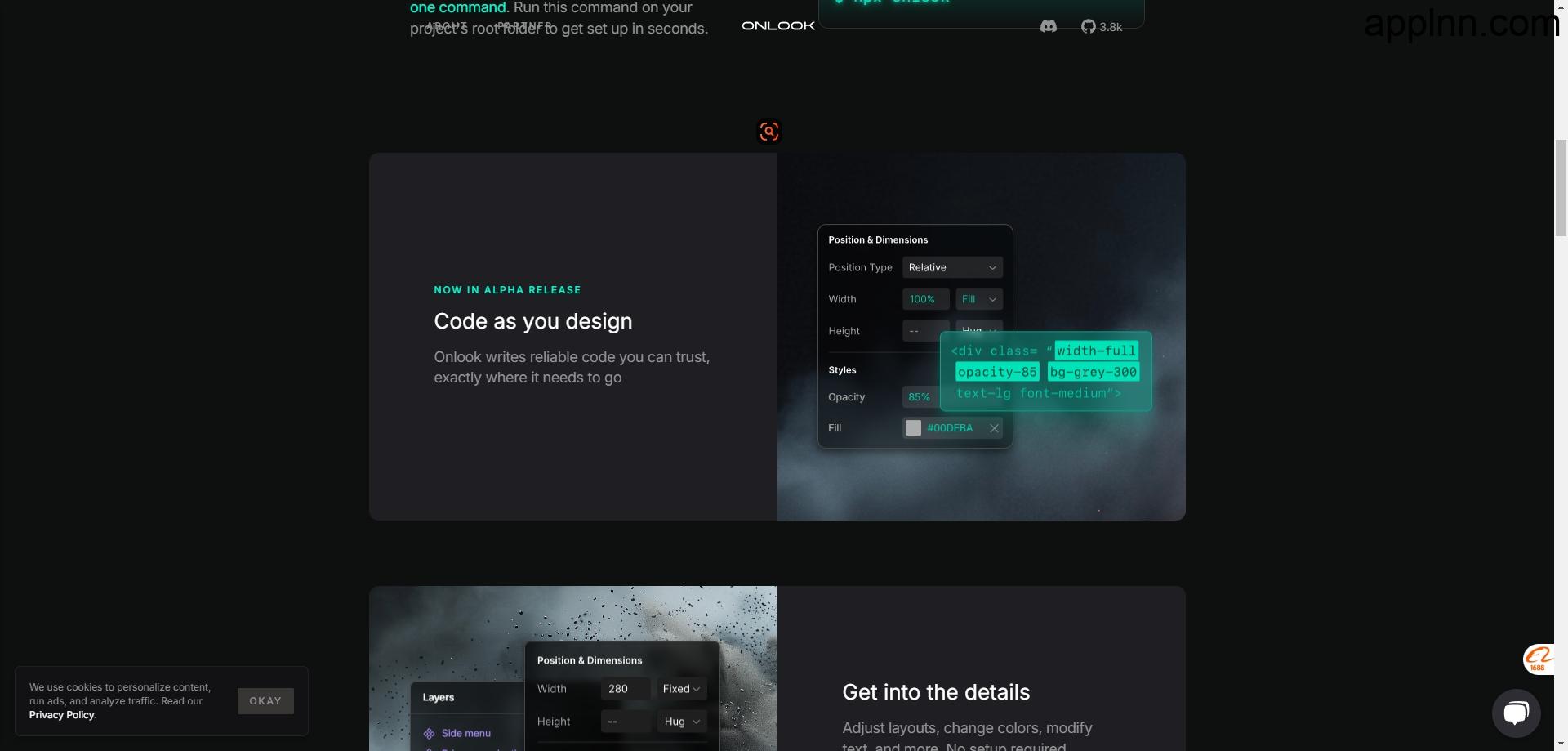Clear the #00DEBA fill with the X
Image resolution: width=1568 pixels, height=751 pixels.
click(x=994, y=428)
